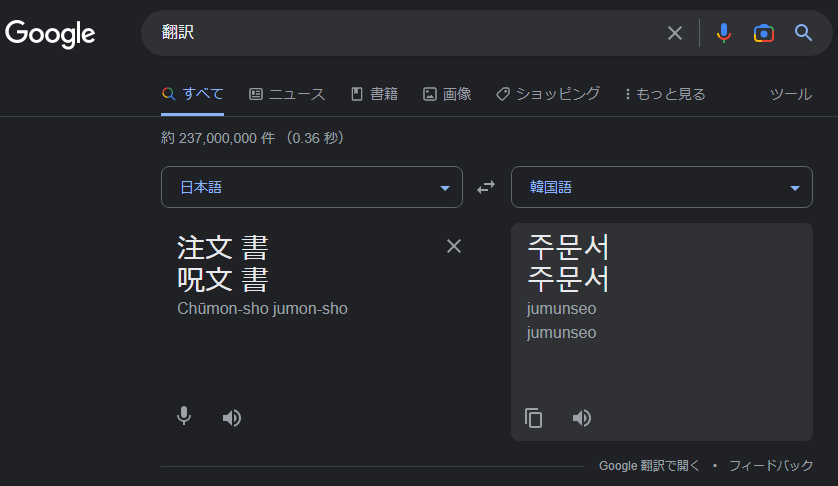Clear the search box with the X icon

tap(674, 33)
